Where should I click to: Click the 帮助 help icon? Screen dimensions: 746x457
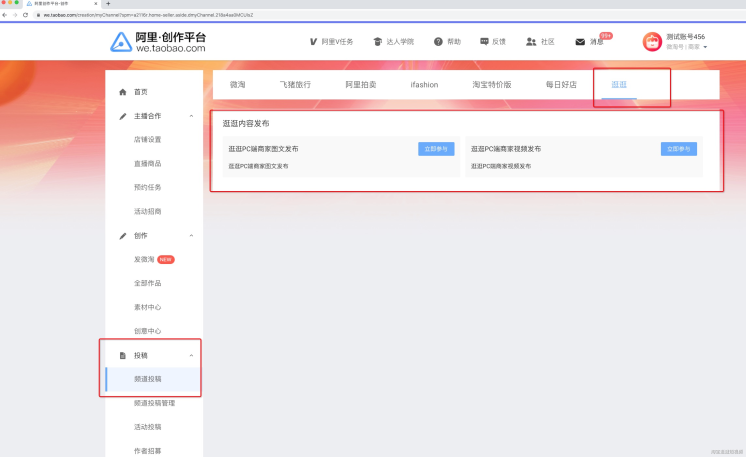point(438,42)
